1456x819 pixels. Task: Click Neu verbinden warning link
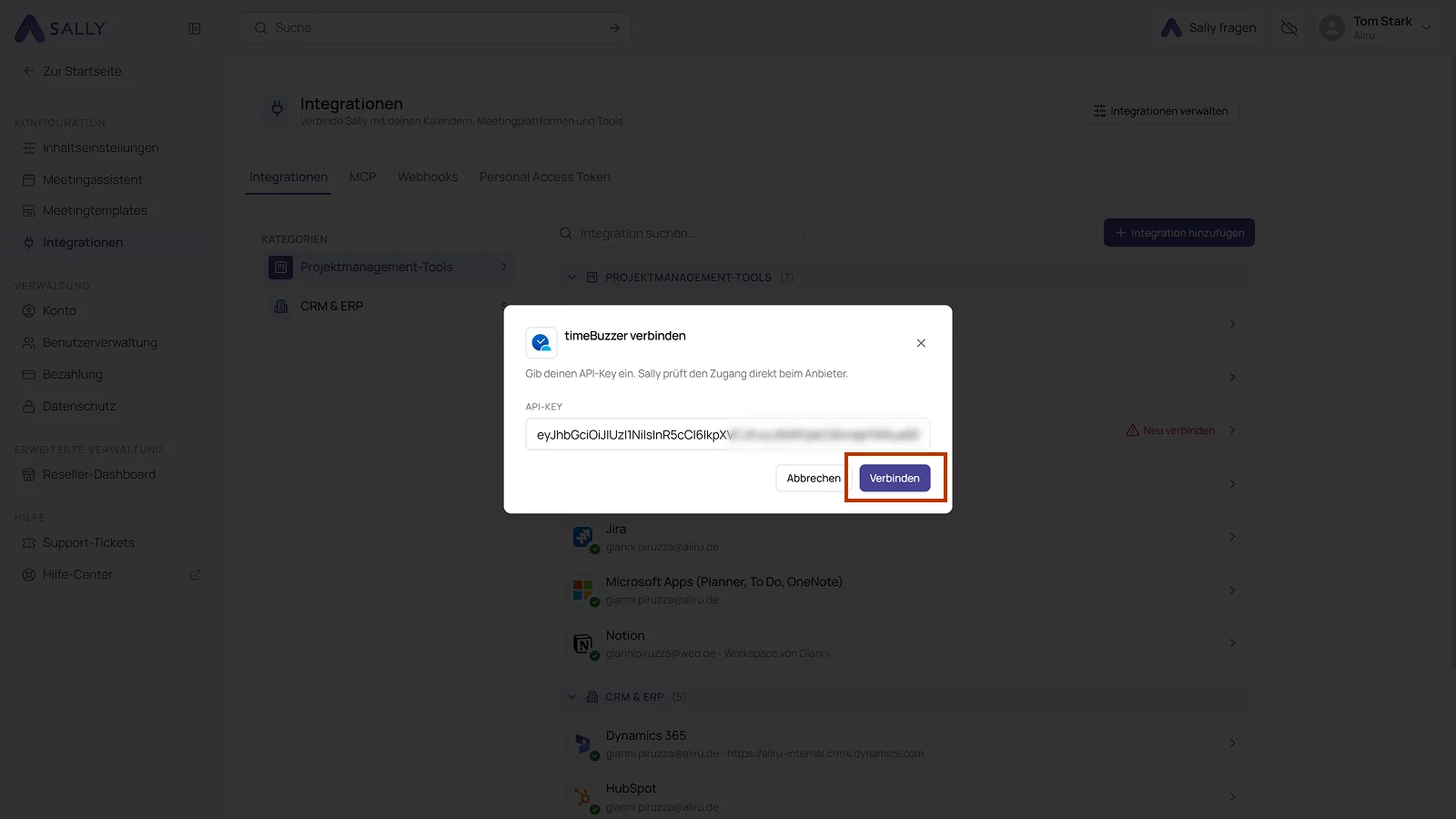(1170, 430)
